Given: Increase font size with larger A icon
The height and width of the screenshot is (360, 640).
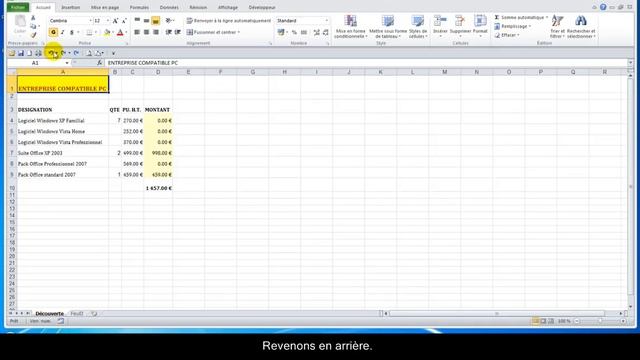Looking at the screenshot, I should pos(116,20).
